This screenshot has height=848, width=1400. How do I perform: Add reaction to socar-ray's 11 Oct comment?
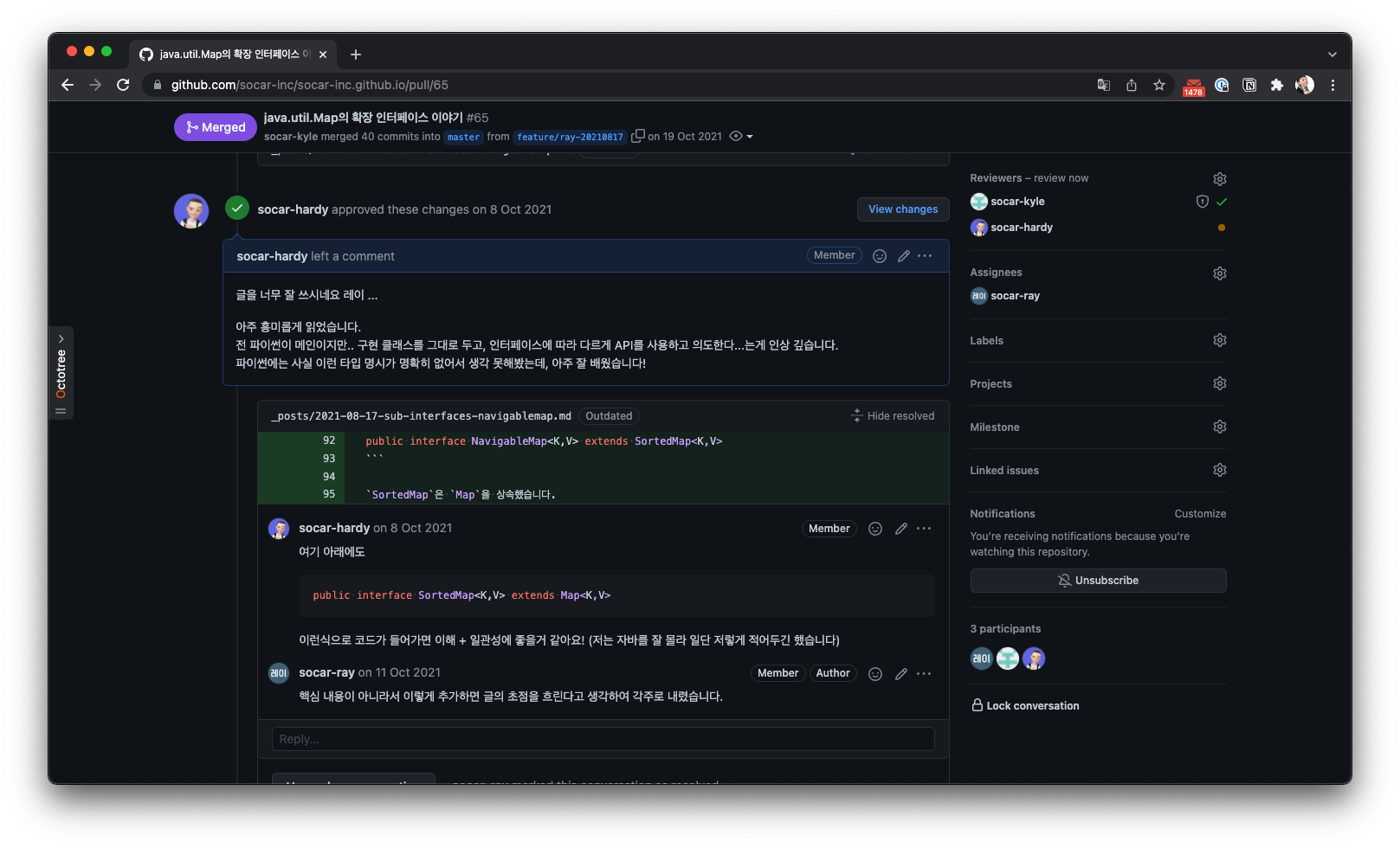click(875, 674)
